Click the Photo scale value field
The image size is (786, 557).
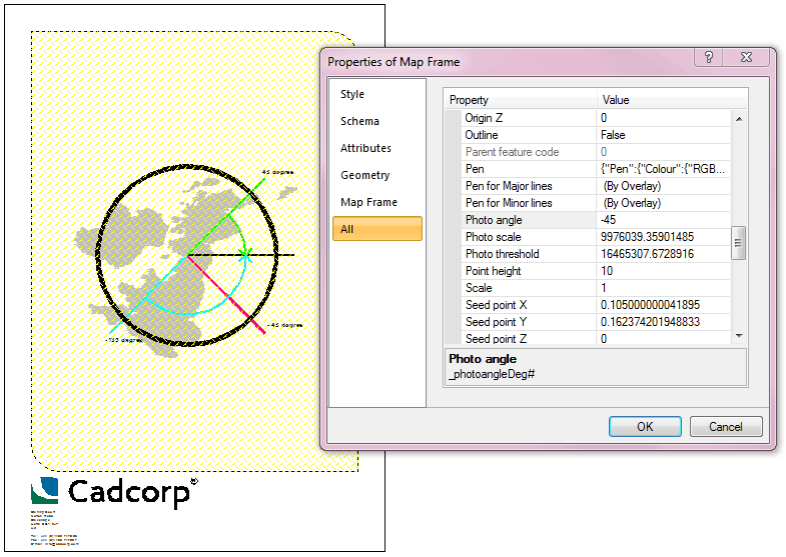tap(664, 237)
